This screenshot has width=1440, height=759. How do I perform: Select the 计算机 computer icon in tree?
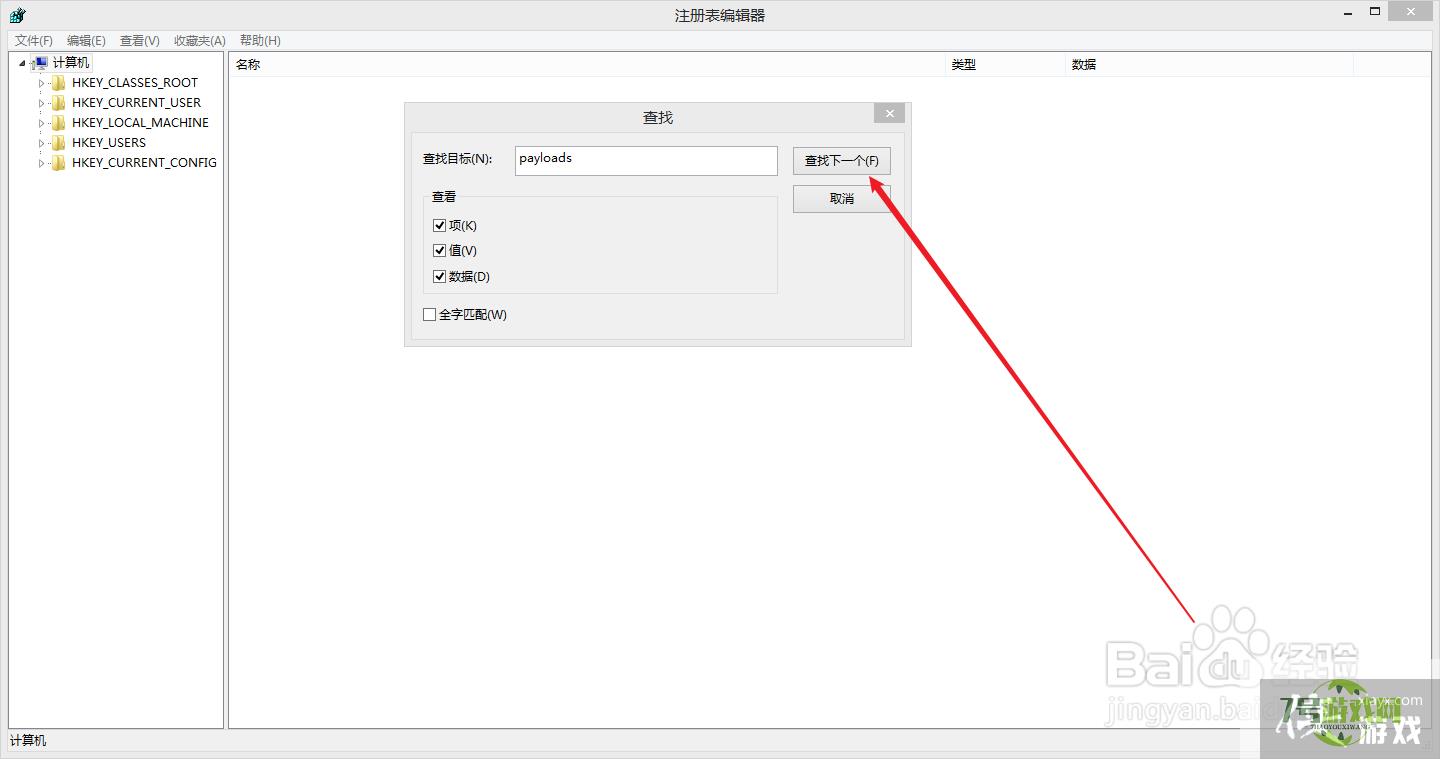[40, 63]
